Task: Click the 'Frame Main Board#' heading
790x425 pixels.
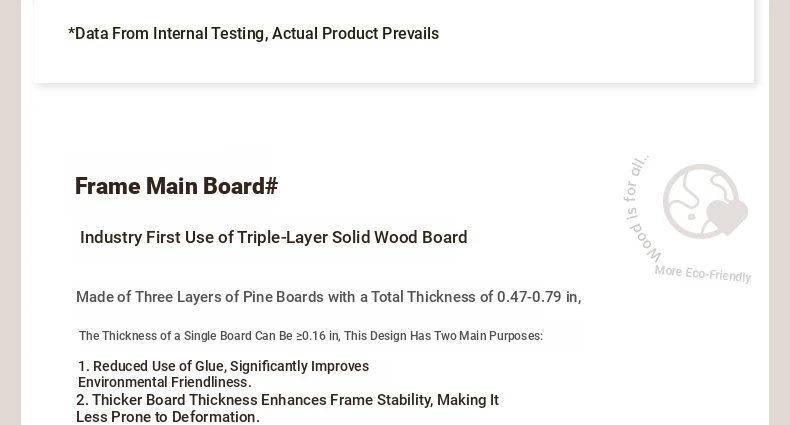Action: pyautogui.click(x=176, y=186)
